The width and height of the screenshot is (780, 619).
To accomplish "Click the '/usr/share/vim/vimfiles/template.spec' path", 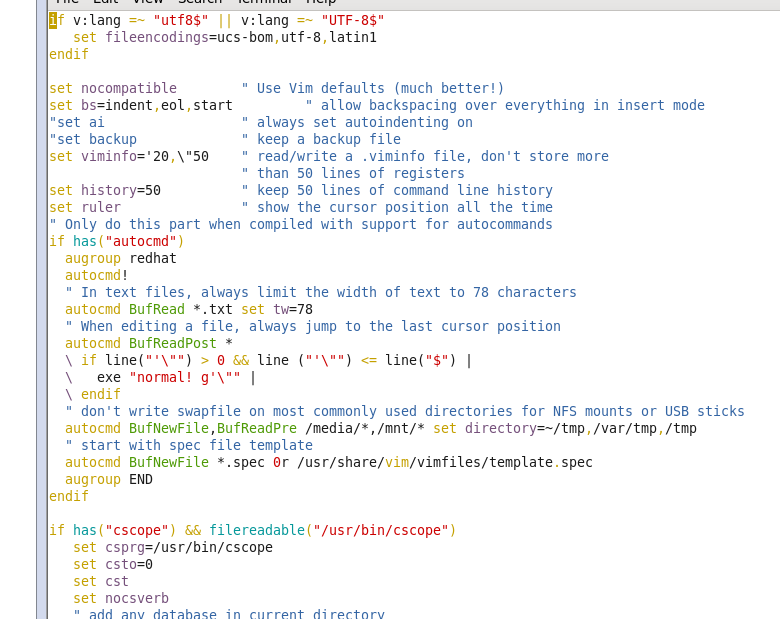I will [x=445, y=462].
